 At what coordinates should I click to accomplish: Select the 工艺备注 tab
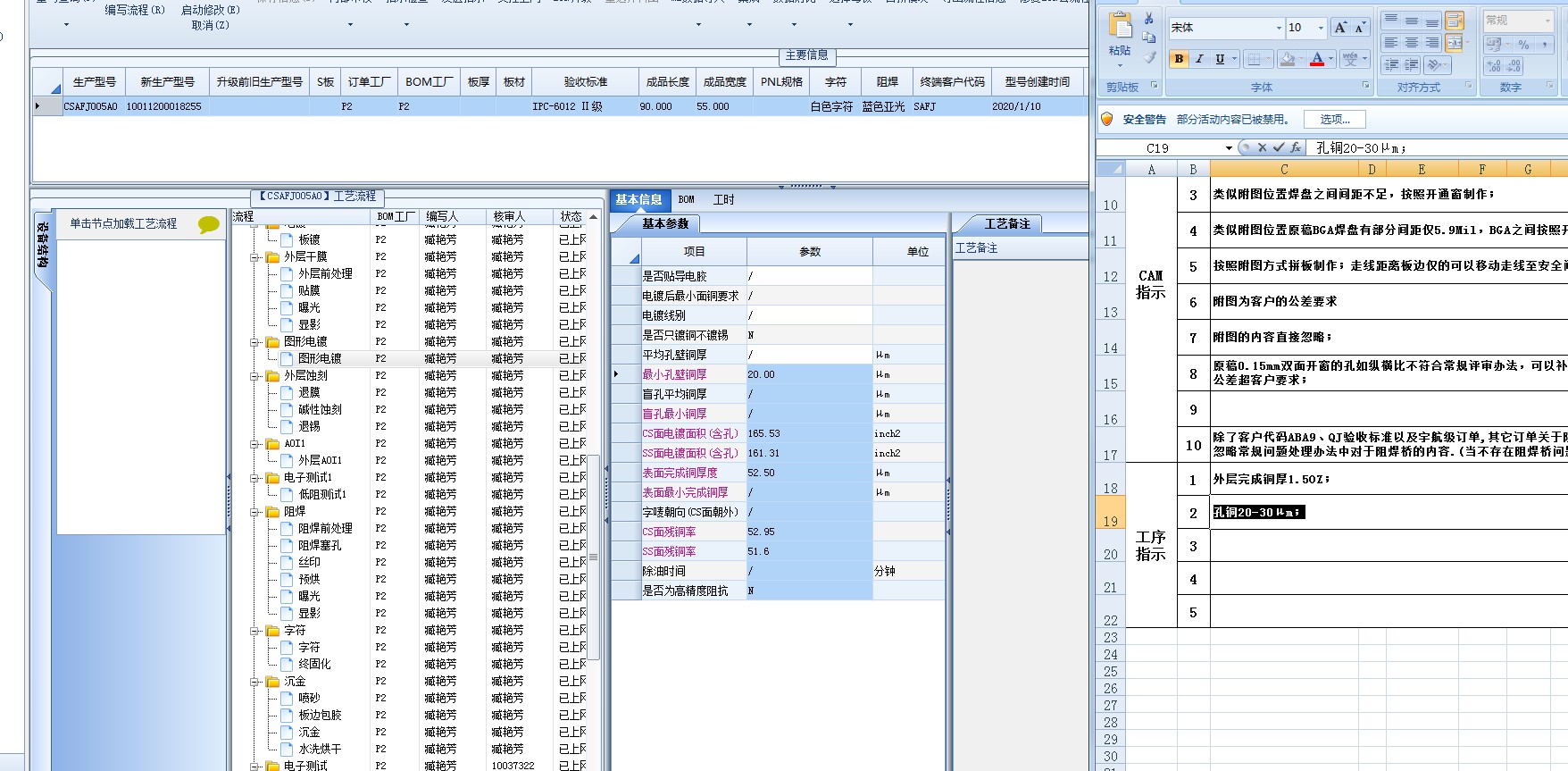pos(1006,223)
